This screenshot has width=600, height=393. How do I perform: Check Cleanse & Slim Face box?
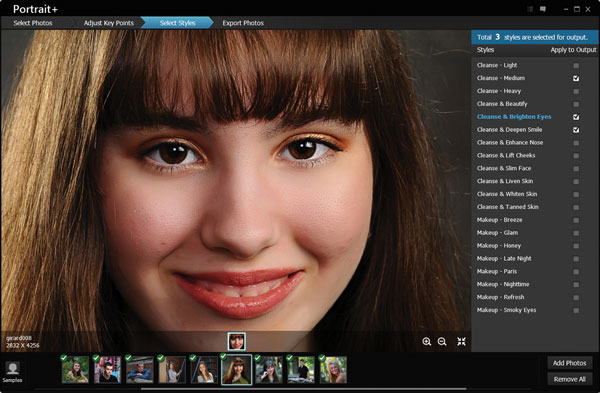click(x=576, y=169)
